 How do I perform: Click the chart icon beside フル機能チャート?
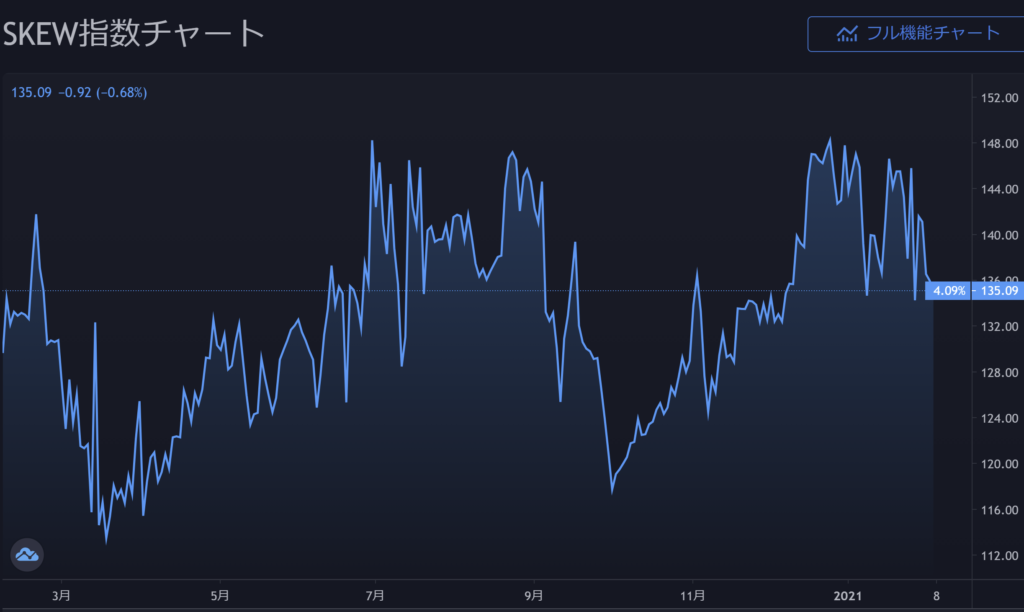point(847,33)
